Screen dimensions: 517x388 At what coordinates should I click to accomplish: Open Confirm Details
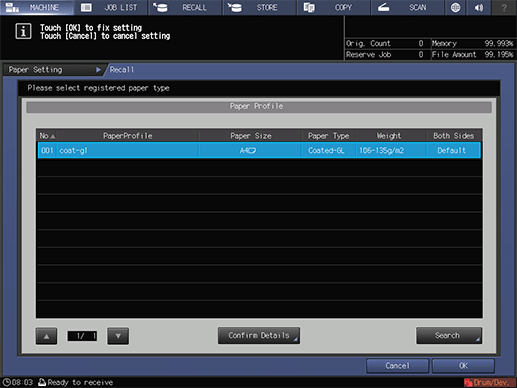(x=259, y=335)
